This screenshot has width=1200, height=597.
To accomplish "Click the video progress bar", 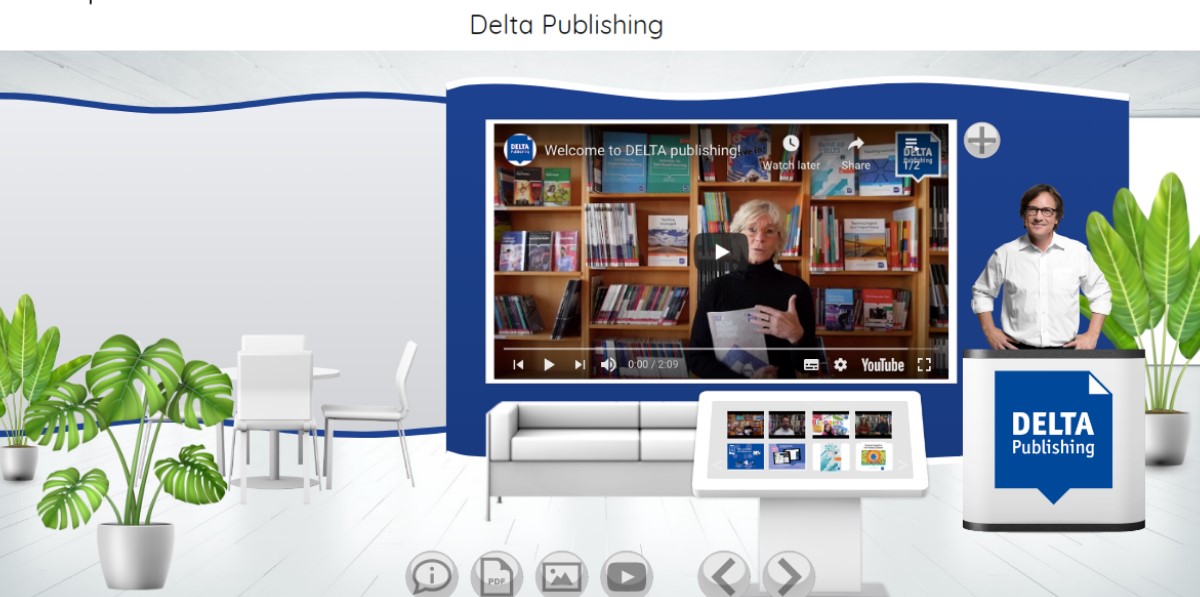I will [720, 349].
